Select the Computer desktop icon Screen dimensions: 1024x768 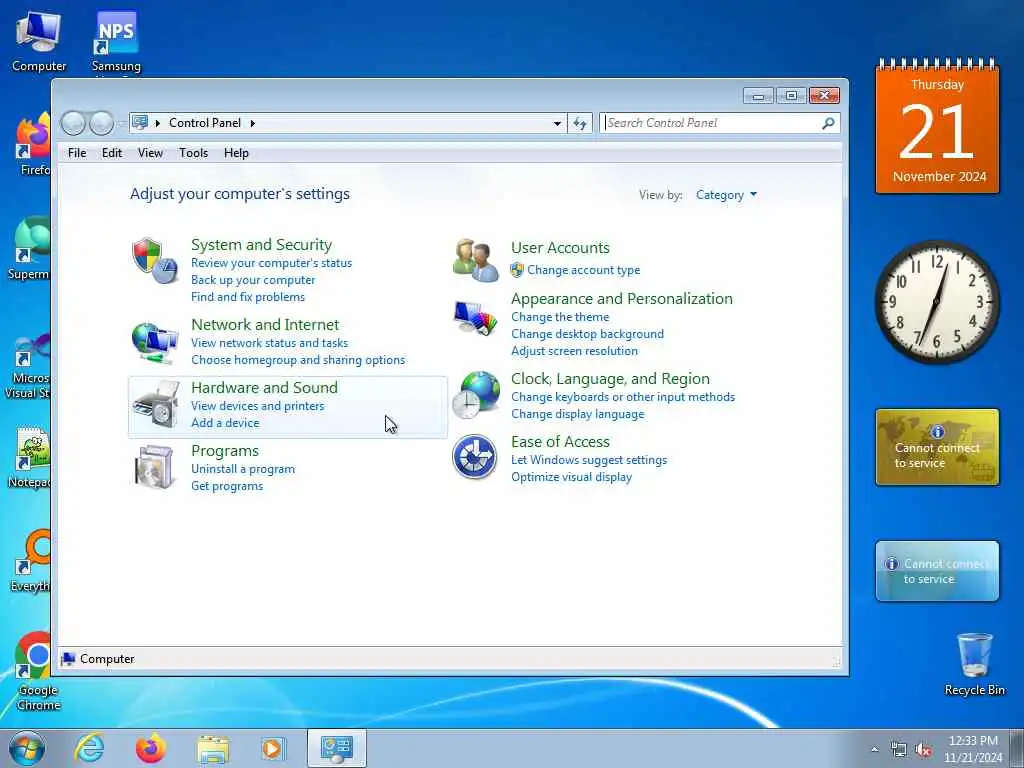39,42
